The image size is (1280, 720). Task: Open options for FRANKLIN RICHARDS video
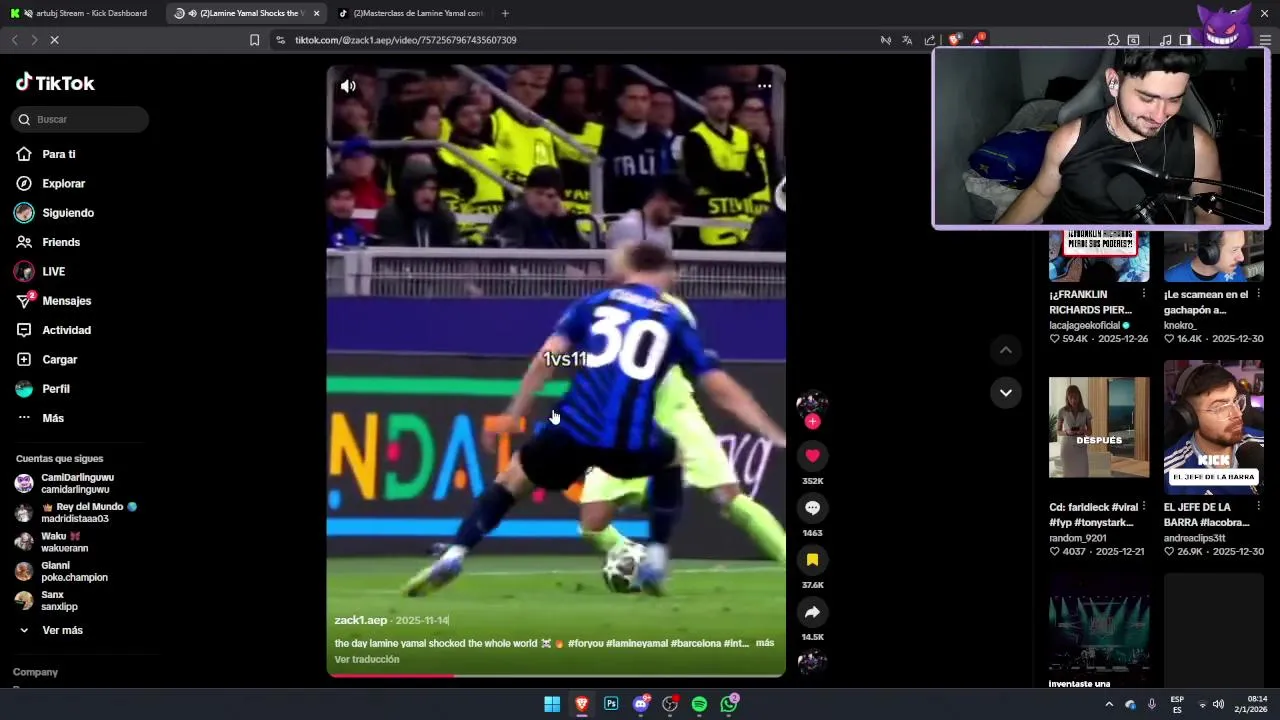(1144, 295)
